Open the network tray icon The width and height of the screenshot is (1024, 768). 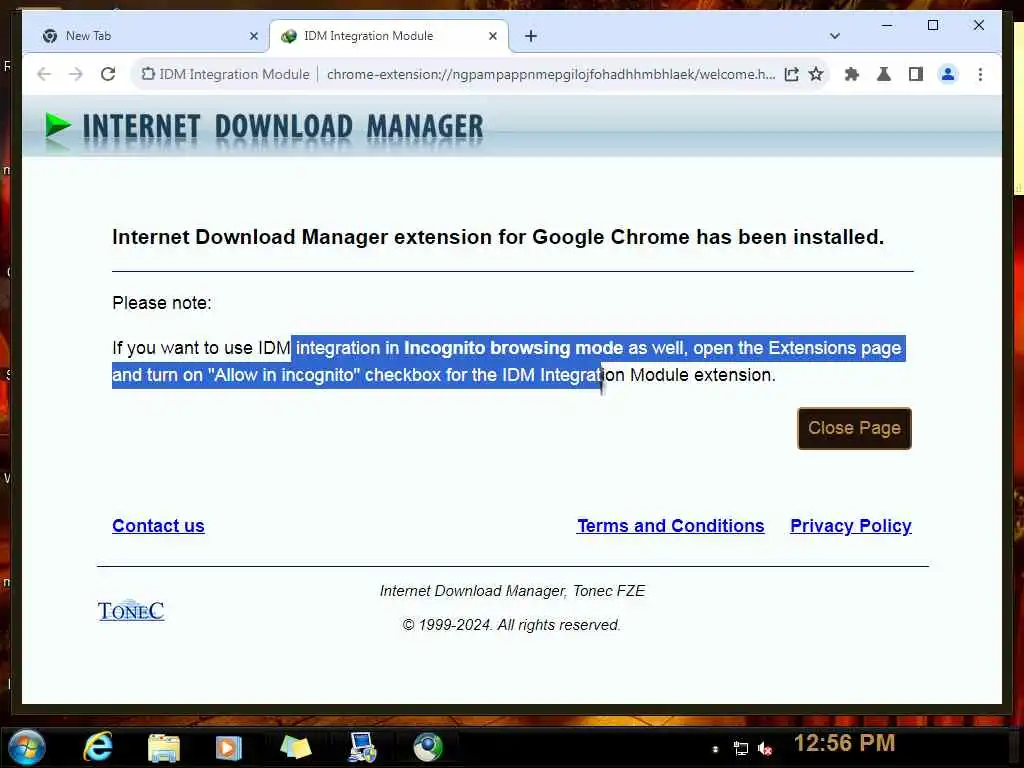pyautogui.click(x=741, y=749)
